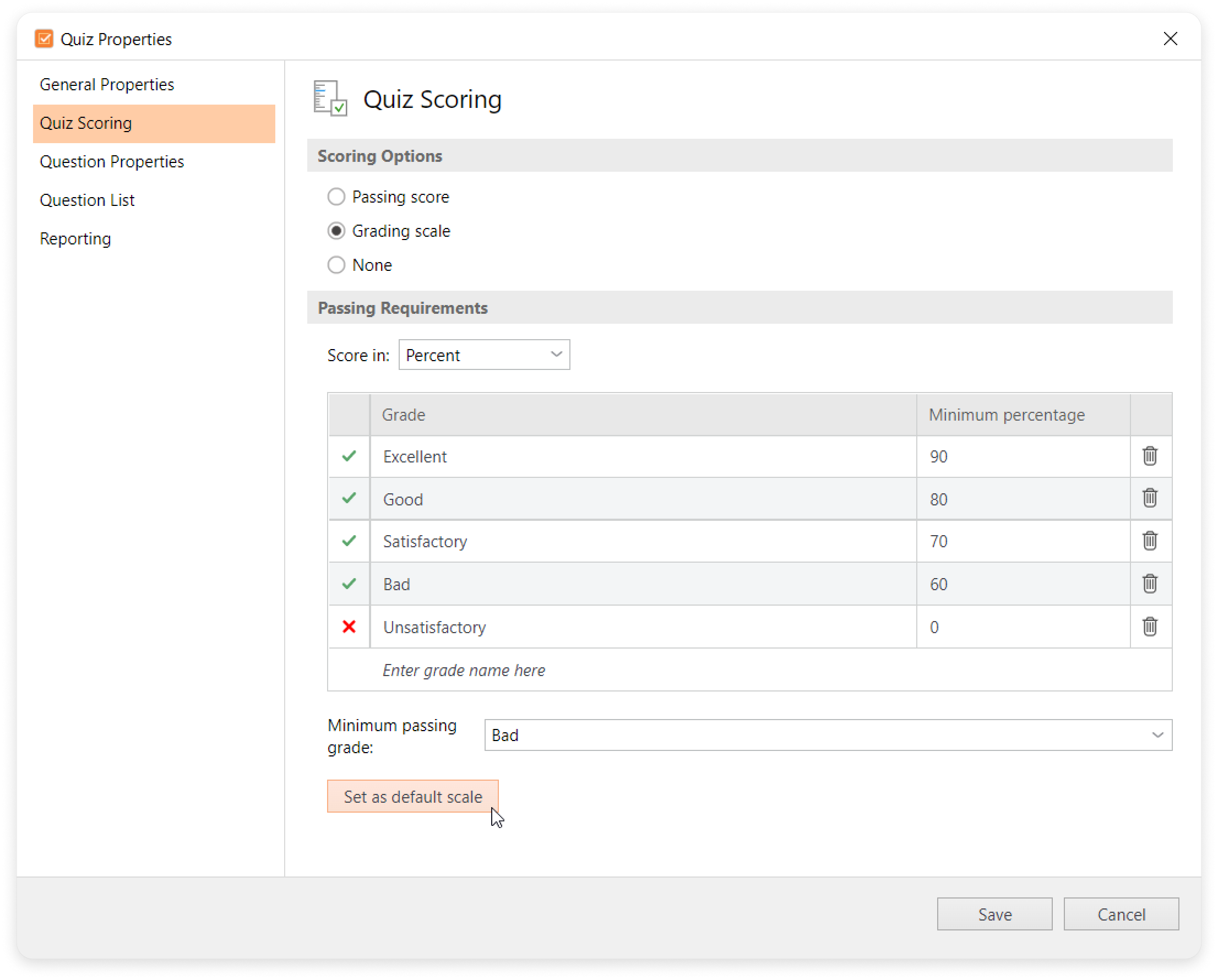Delete the Bad grade row
This screenshot has height=980, width=1218.
click(1150, 584)
